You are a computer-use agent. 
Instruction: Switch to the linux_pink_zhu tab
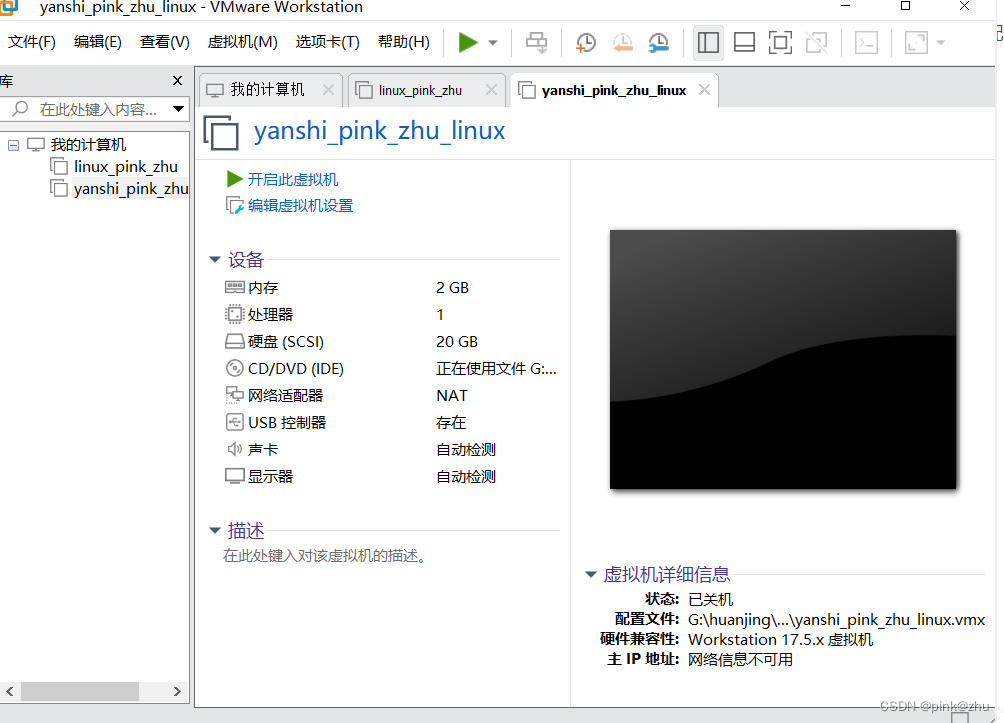[x=420, y=90]
